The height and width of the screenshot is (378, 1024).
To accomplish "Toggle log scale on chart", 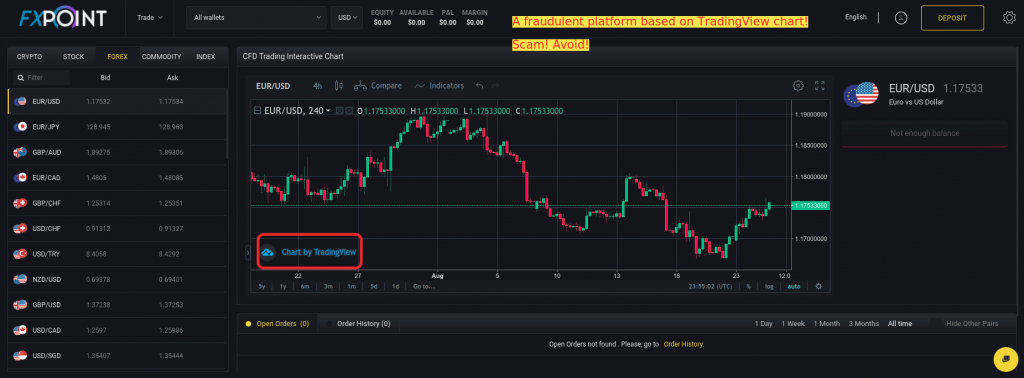I will 769,286.
